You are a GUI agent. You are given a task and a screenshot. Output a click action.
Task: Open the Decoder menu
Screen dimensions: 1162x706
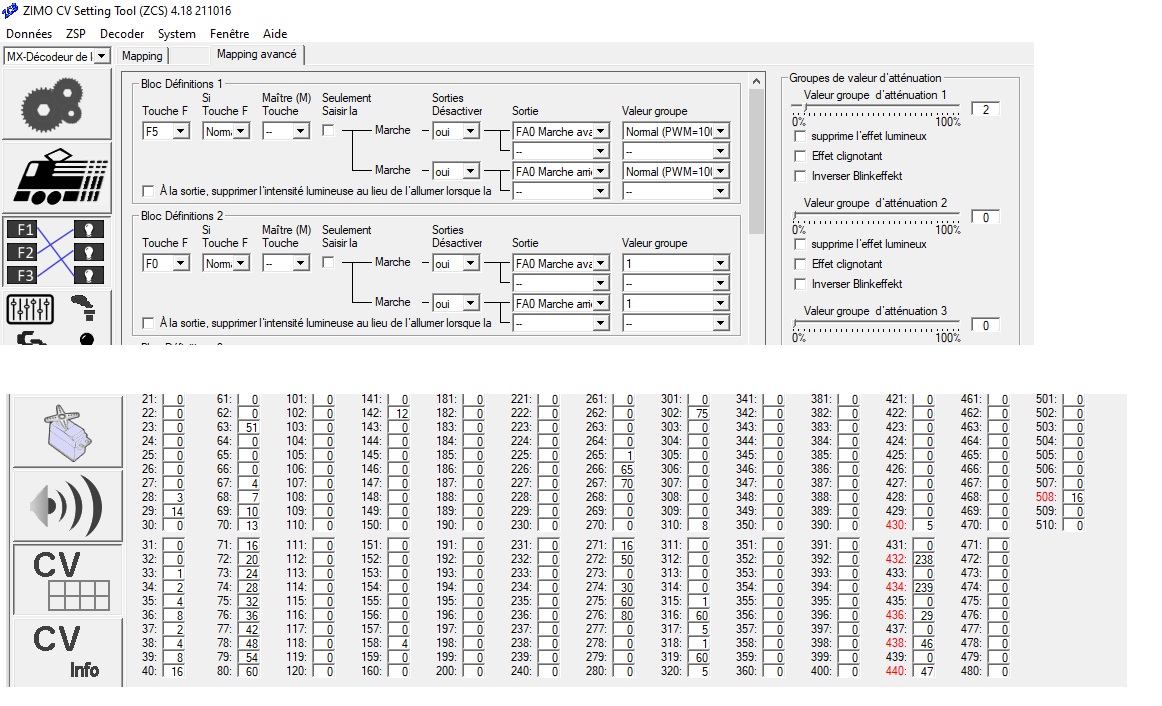click(x=122, y=34)
